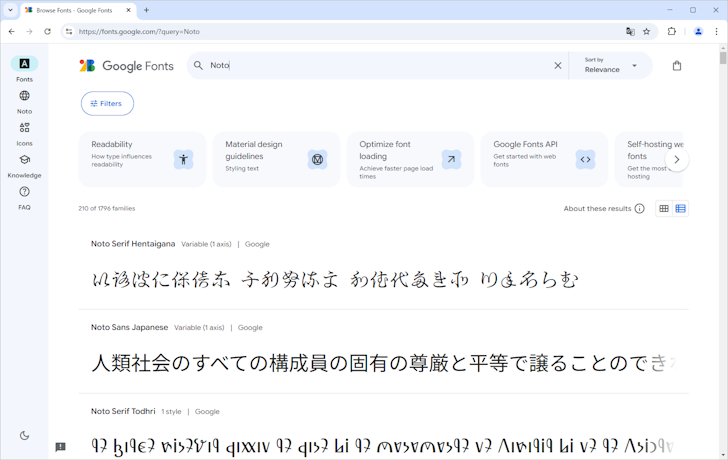
Task: Open a new browser tab
Action: pyautogui.click(x=146, y=10)
